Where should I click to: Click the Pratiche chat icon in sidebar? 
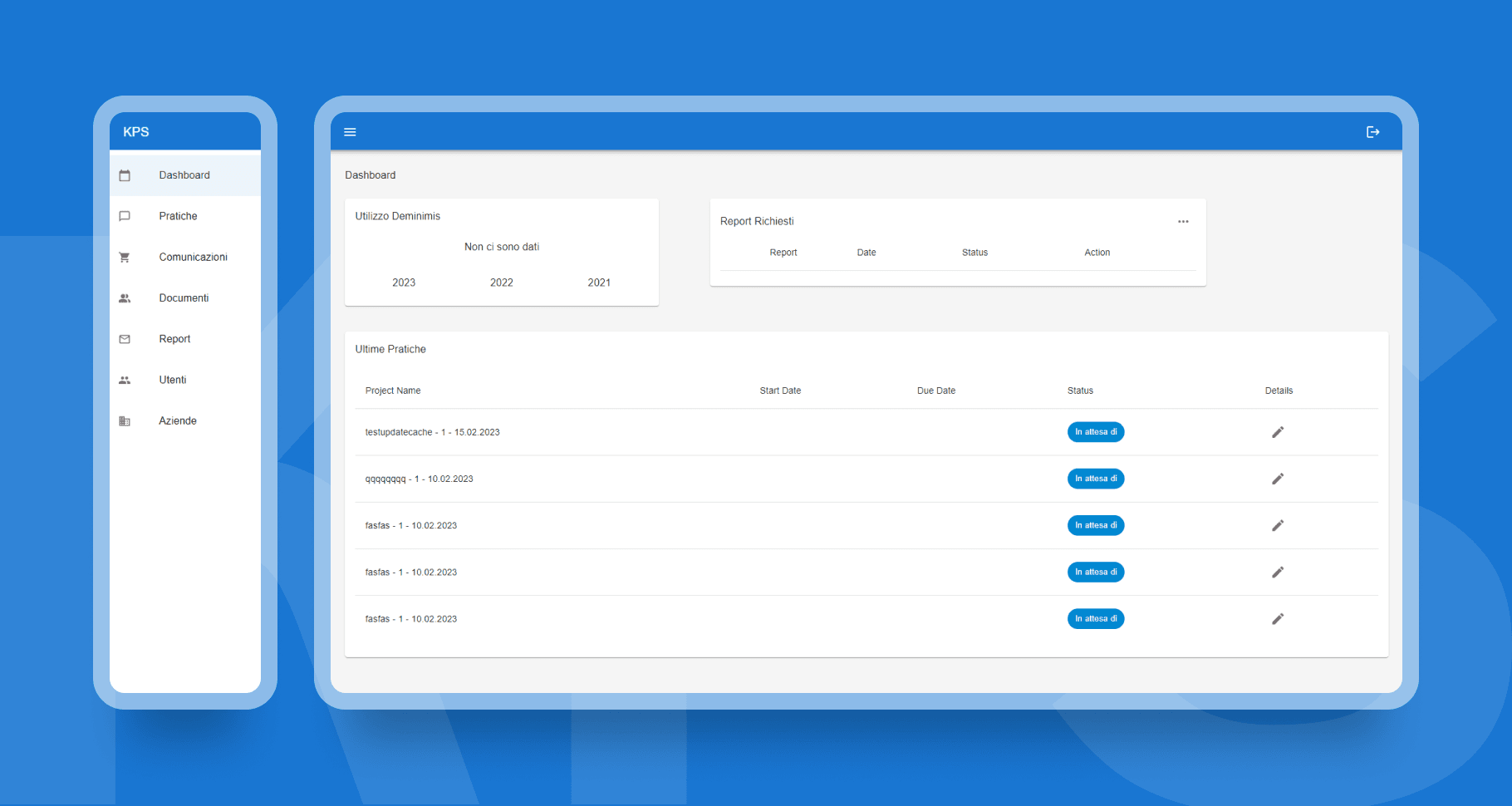125,216
